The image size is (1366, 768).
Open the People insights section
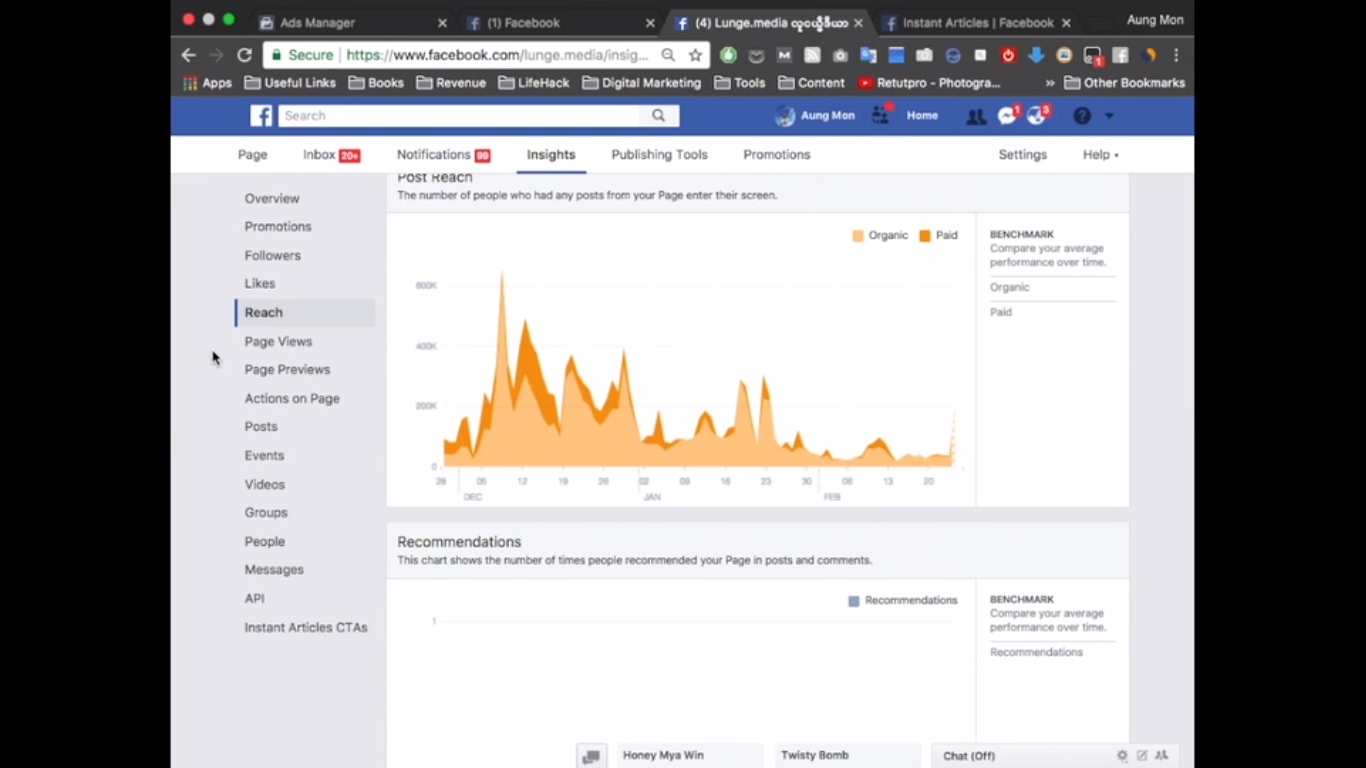coord(264,542)
